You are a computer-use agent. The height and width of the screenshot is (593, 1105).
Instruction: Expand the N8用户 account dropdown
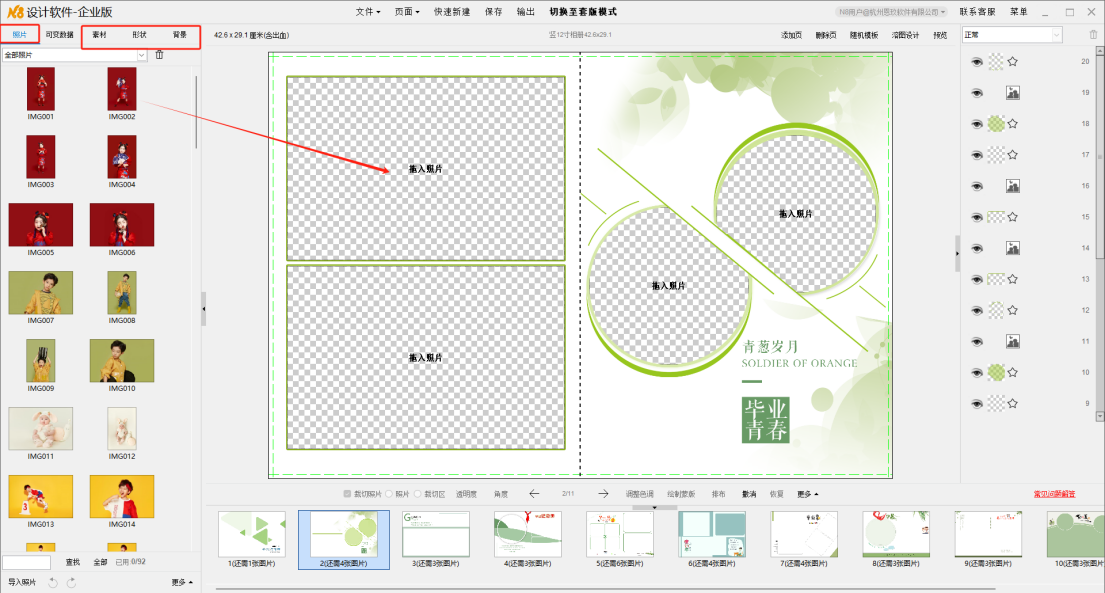click(x=891, y=12)
